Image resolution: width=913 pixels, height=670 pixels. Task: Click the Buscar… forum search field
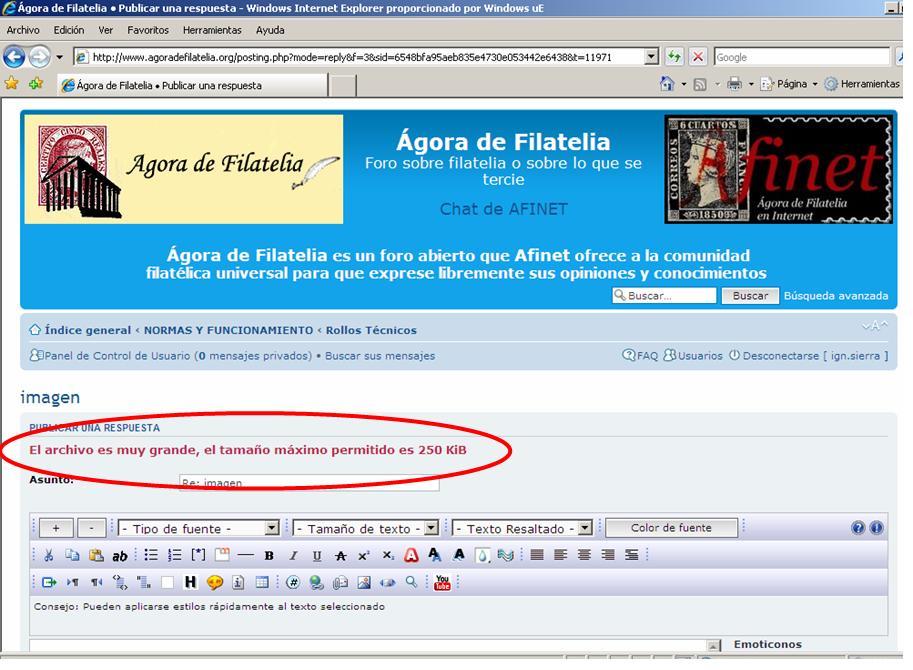[x=664, y=296]
